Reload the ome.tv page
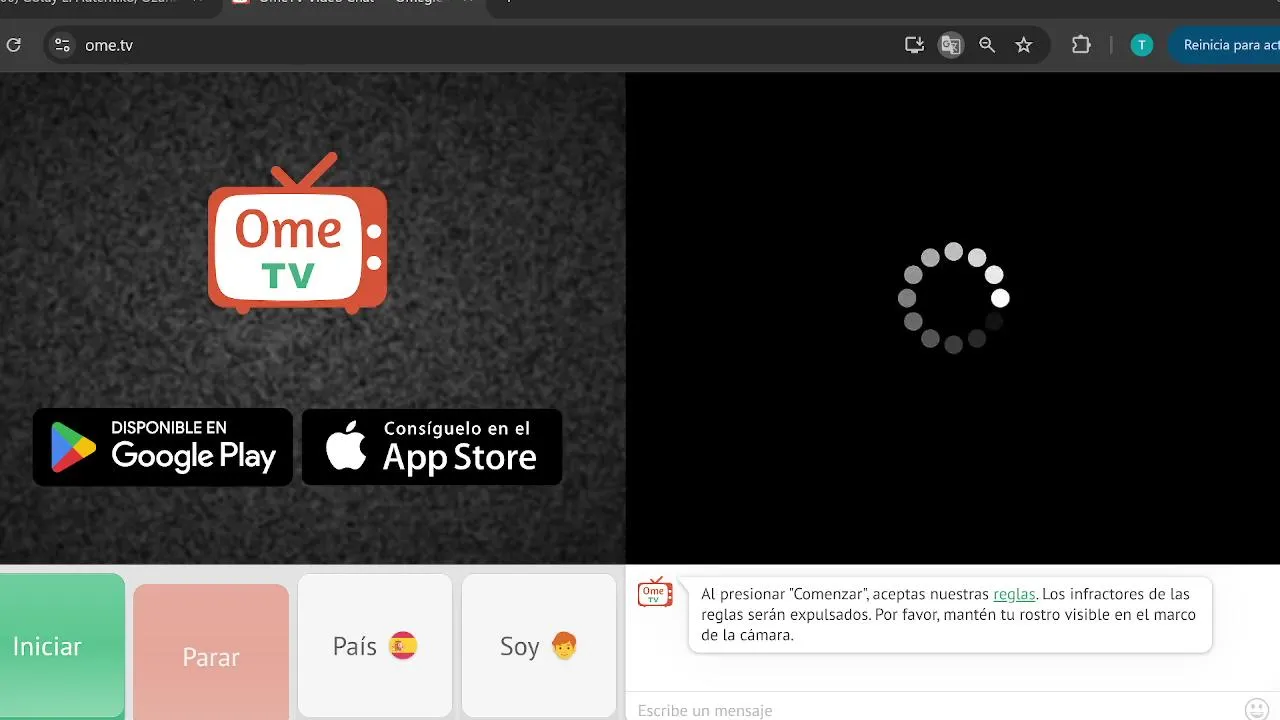Image resolution: width=1280 pixels, height=720 pixels. (13, 45)
